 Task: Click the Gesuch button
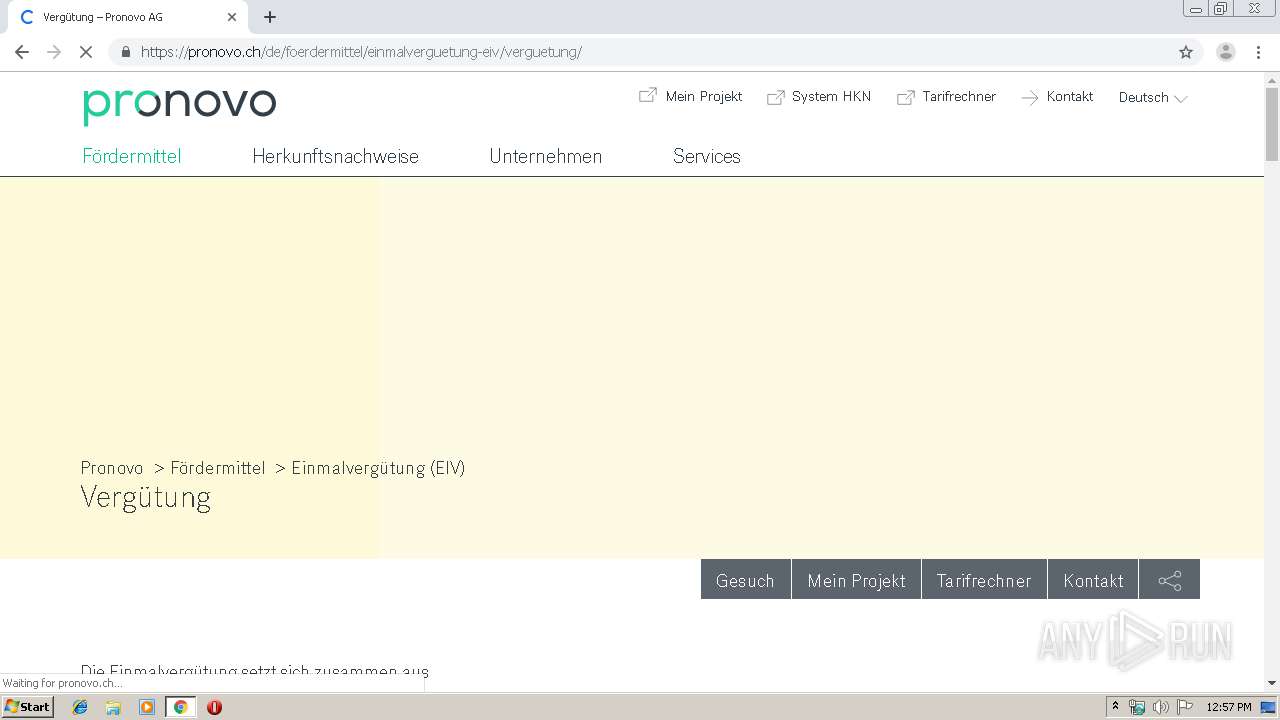[x=745, y=580]
